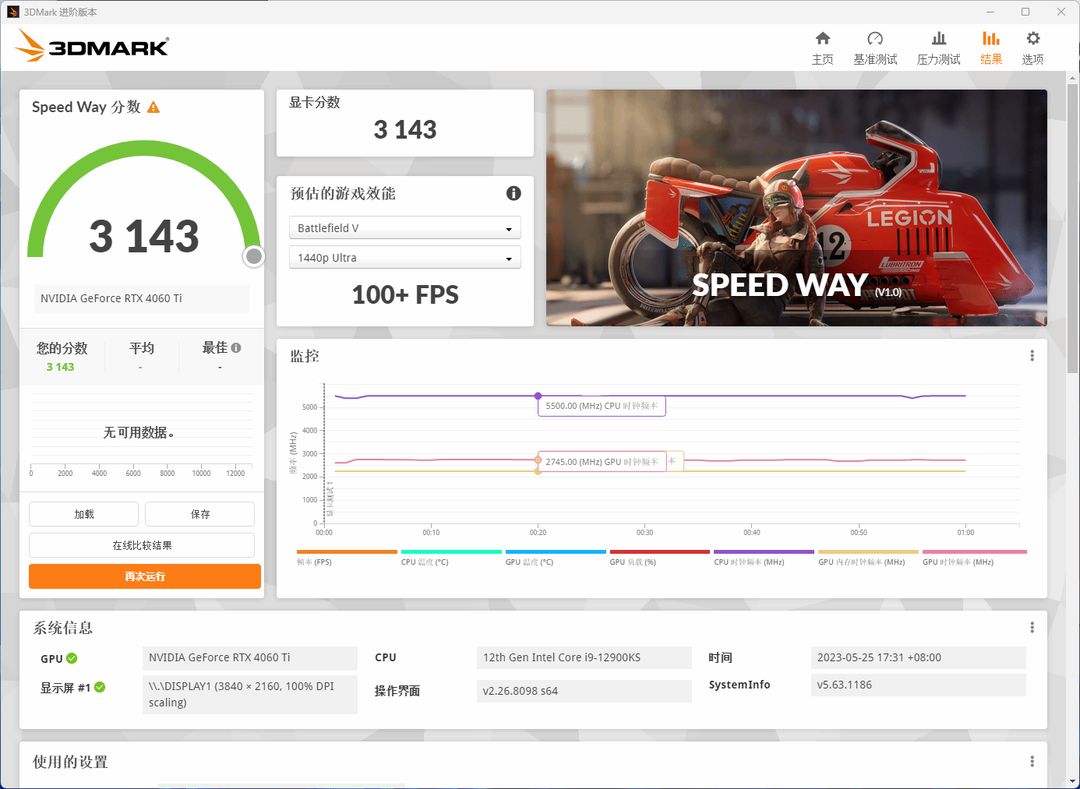Select the 结果 results tab

point(991,48)
